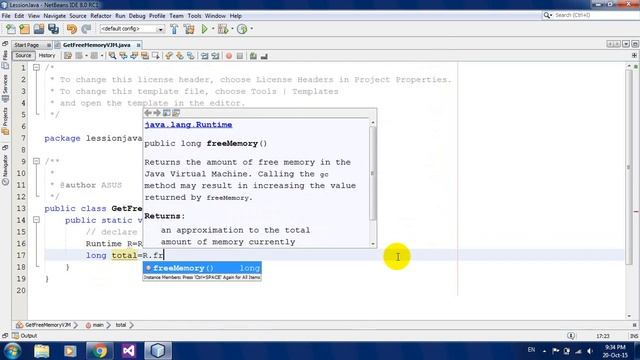Show opened documents list dropdown

626,44
